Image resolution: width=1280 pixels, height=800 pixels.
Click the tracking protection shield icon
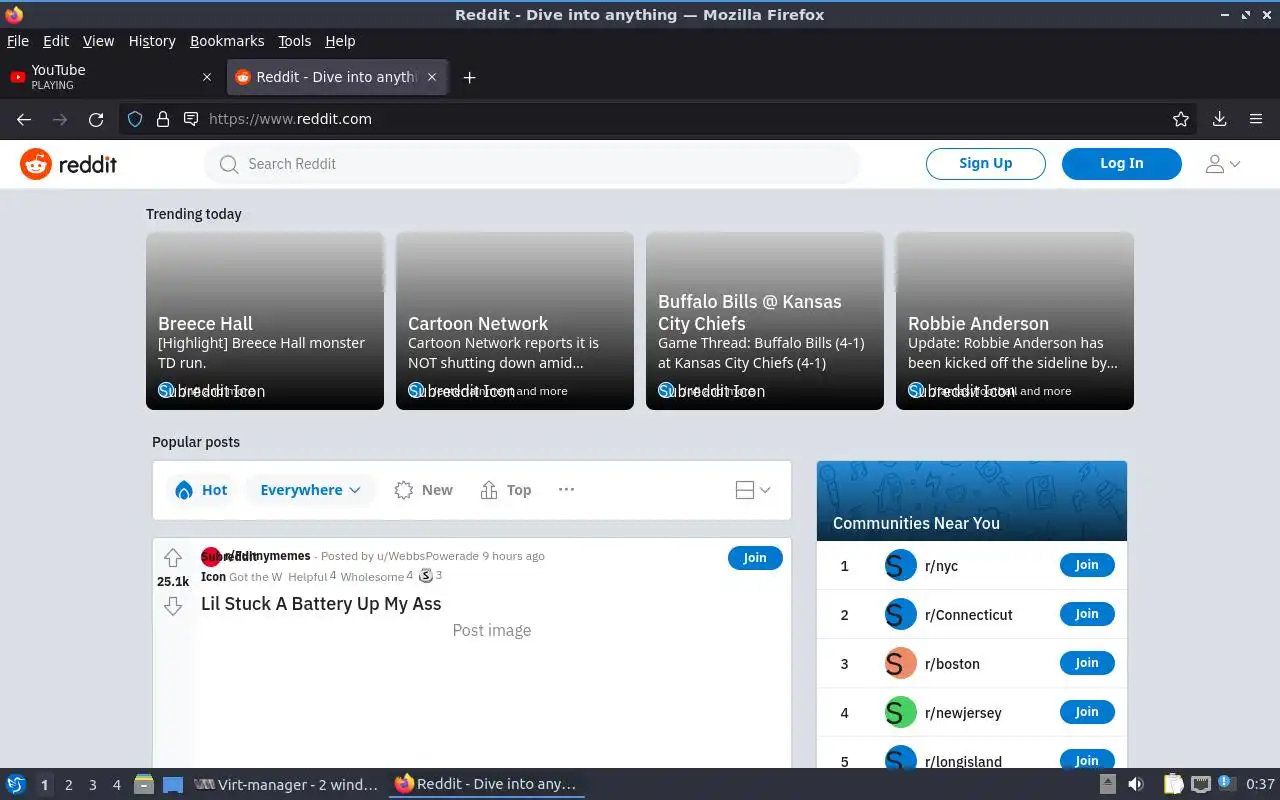pyautogui.click(x=135, y=119)
